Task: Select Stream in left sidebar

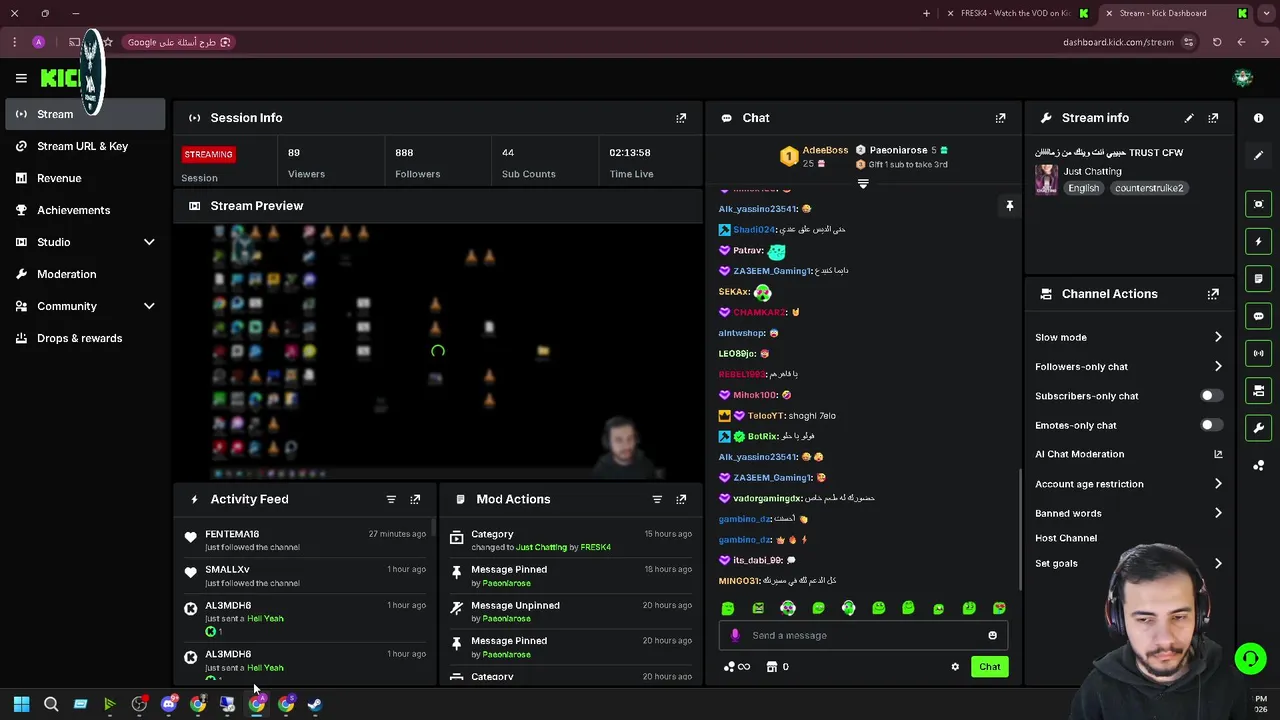Action: pos(85,114)
